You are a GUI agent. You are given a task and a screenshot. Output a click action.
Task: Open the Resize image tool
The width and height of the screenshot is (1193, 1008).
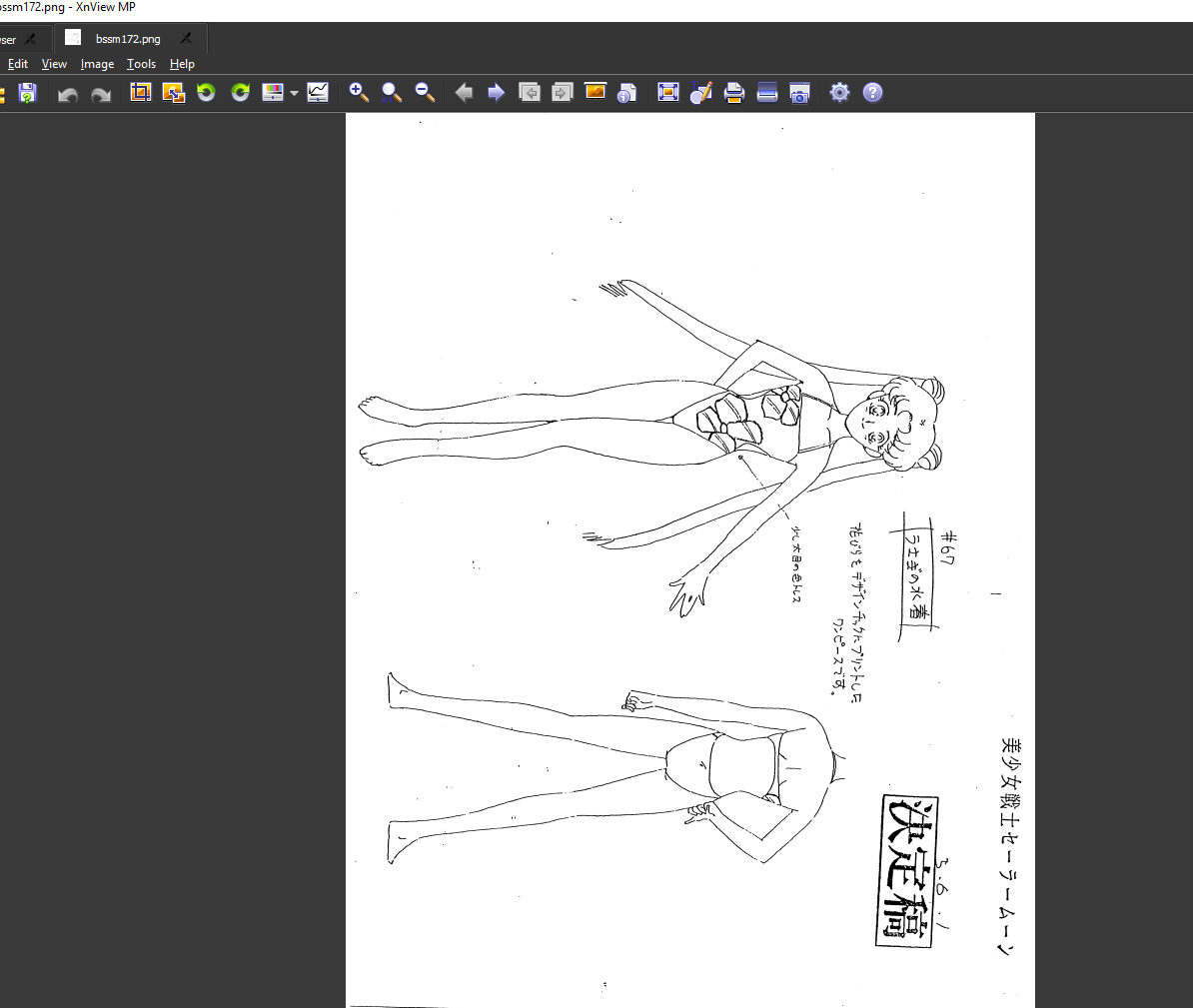(174, 93)
